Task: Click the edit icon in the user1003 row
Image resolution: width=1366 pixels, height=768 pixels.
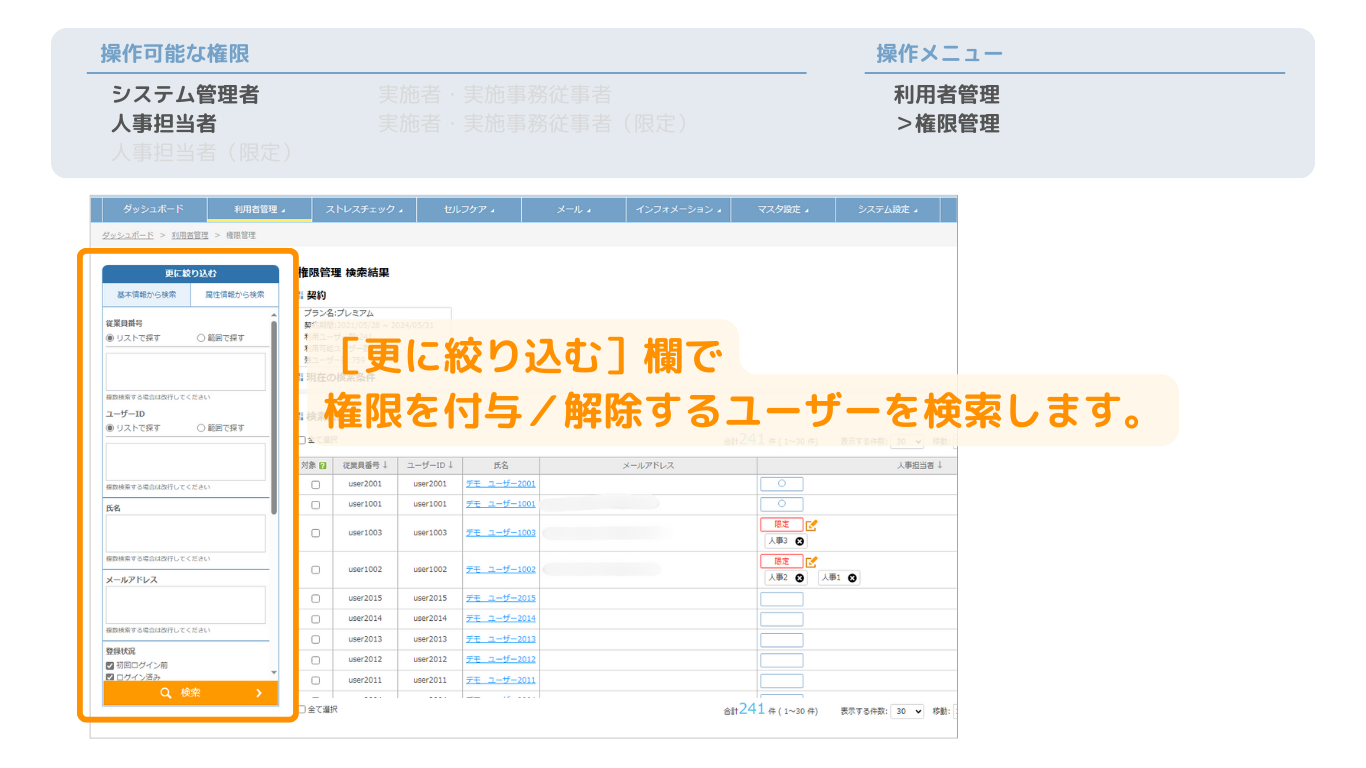Action: click(x=812, y=525)
